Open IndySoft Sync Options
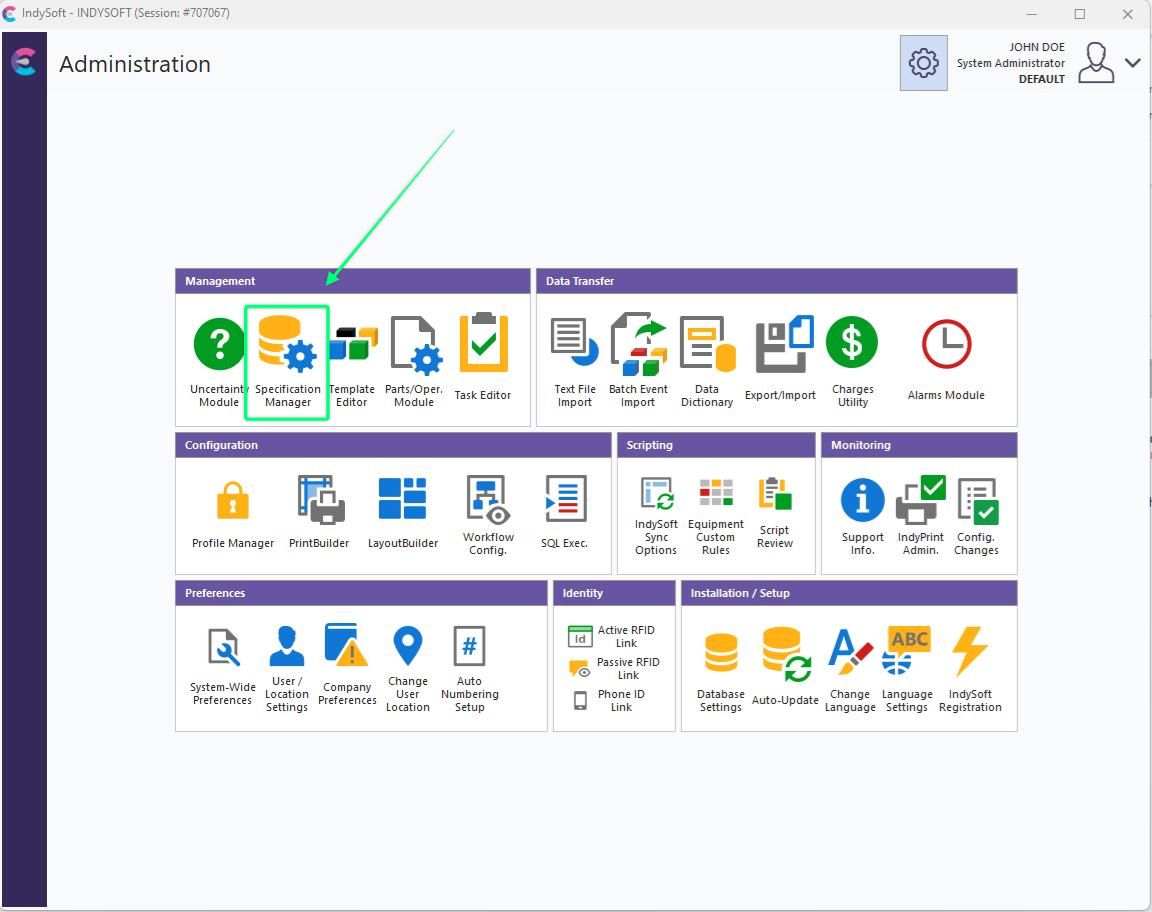The height and width of the screenshot is (912, 1152). [656, 515]
